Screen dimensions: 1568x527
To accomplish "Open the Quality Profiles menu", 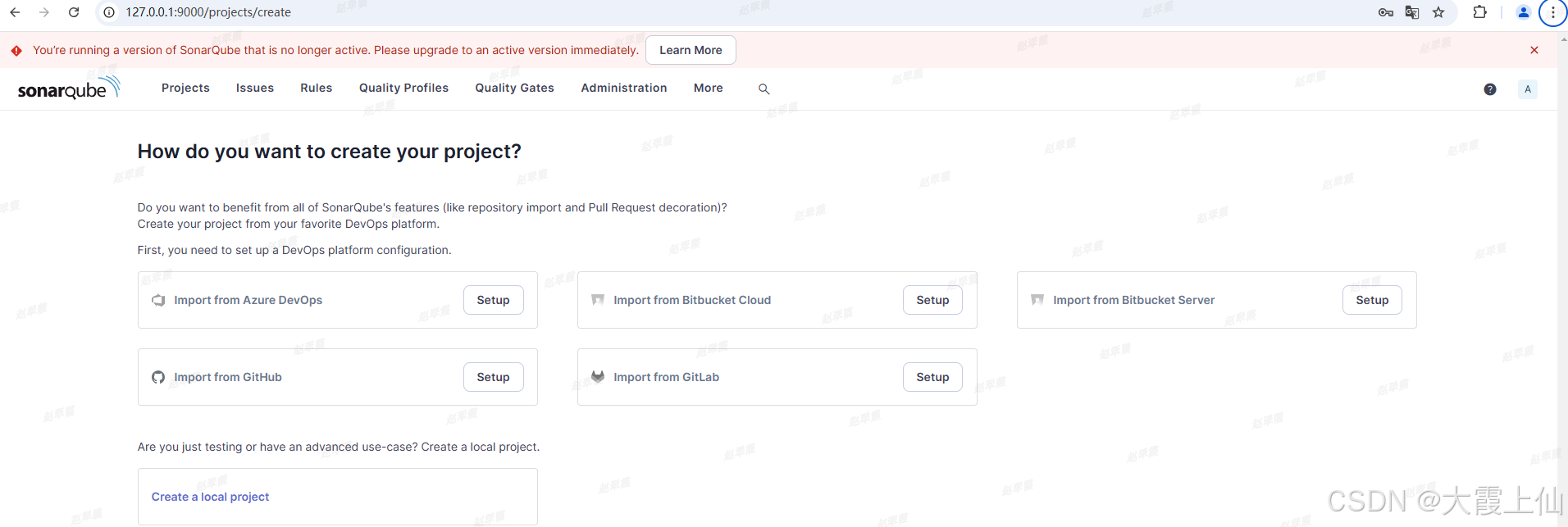I will (403, 88).
